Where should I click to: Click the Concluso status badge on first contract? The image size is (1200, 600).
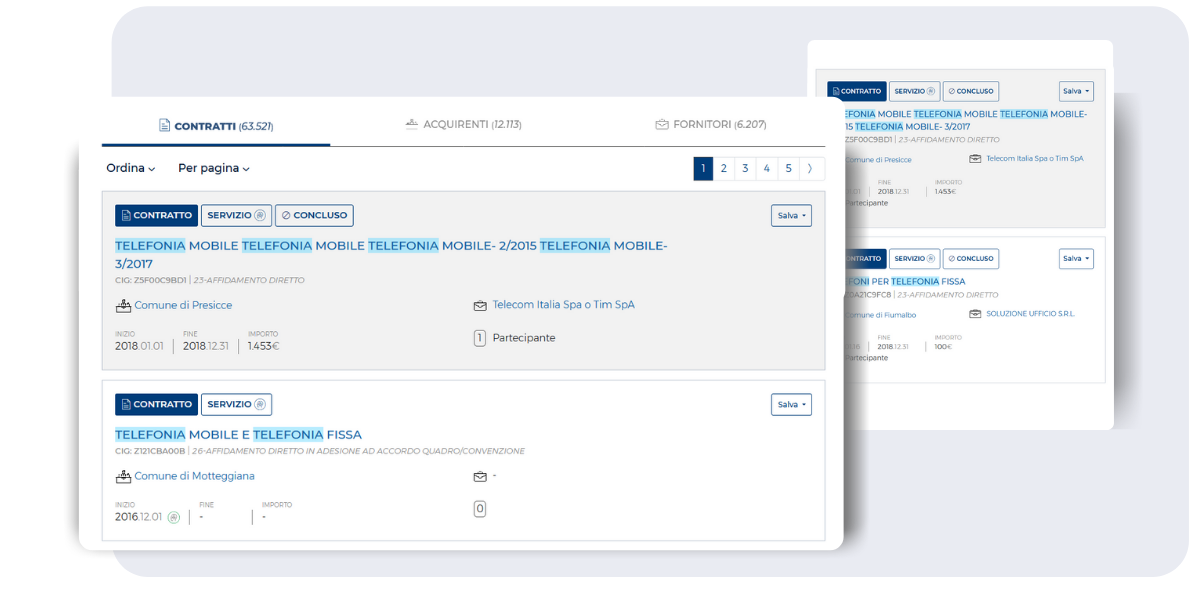[314, 215]
